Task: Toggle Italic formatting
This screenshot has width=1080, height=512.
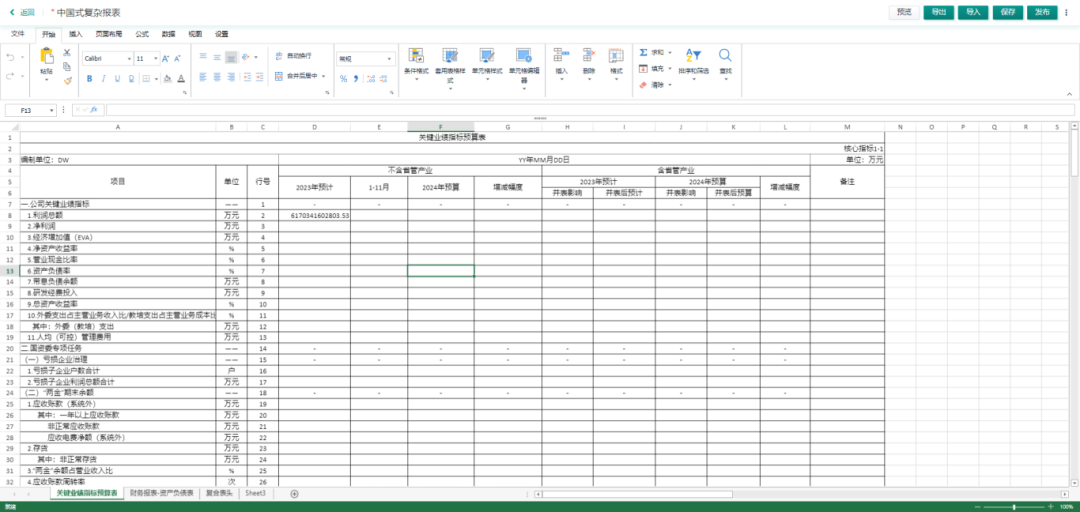Action: [x=102, y=78]
